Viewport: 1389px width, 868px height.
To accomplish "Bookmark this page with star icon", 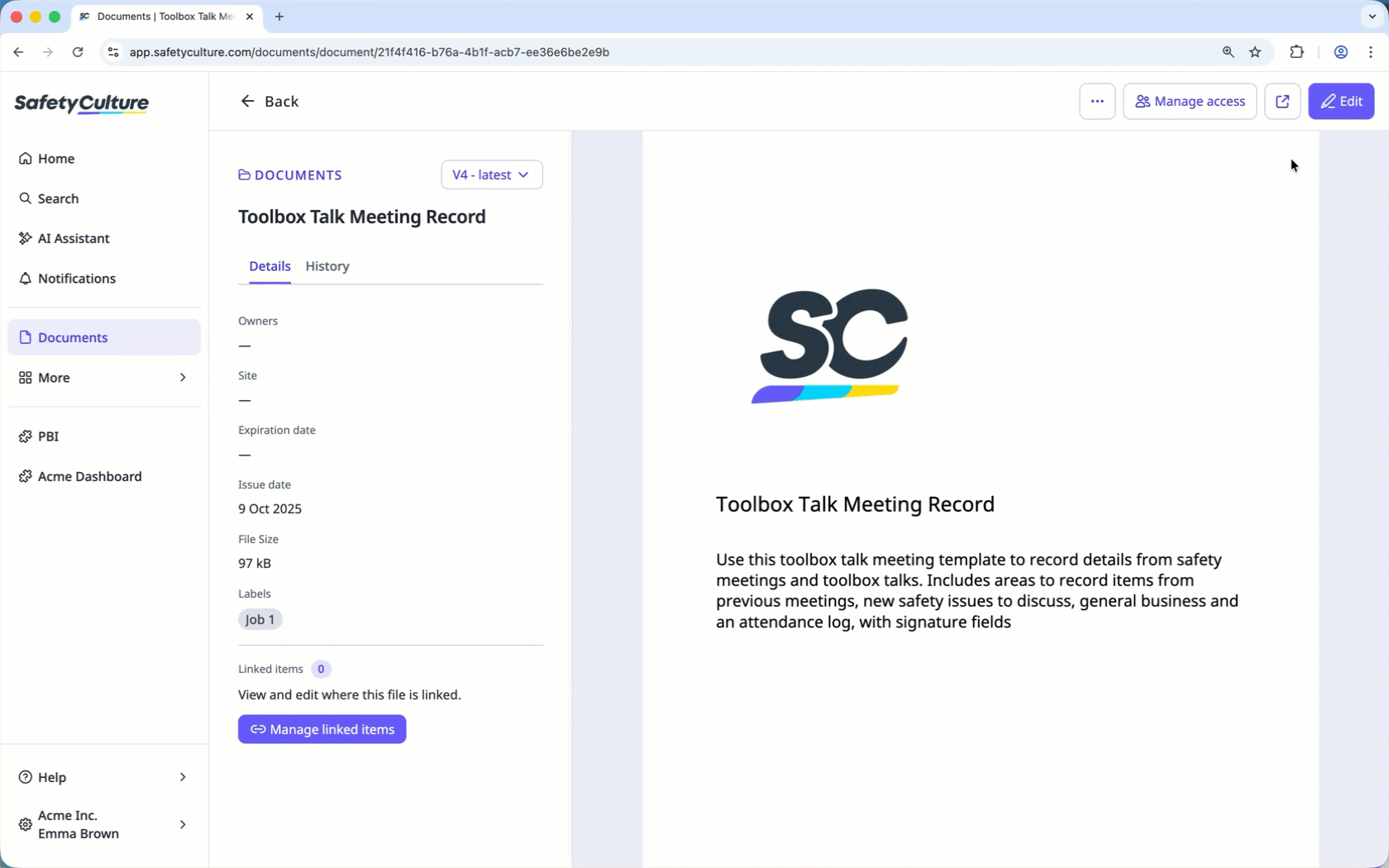I will [x=1255, y=52].
